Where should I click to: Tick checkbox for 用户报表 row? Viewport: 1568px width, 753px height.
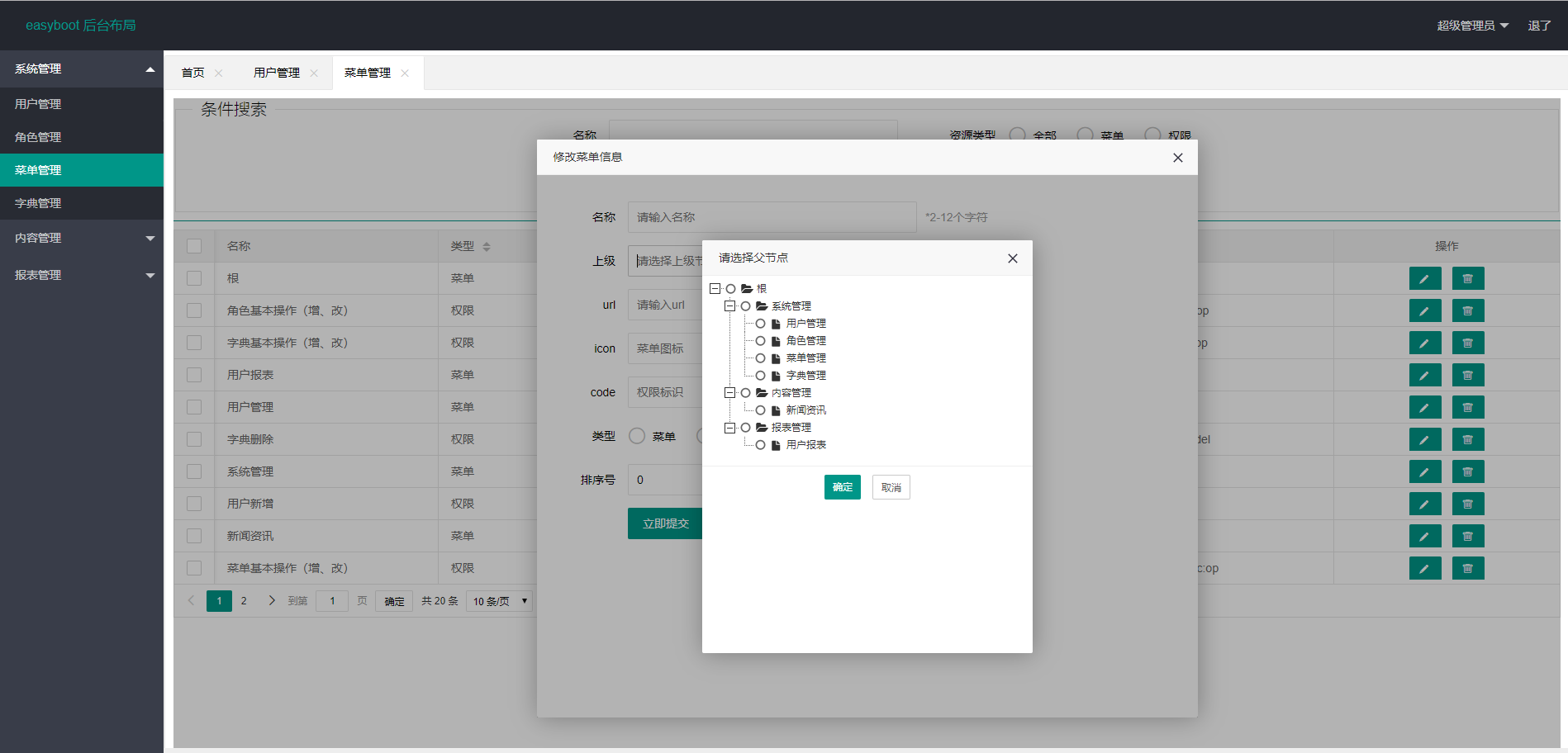point(194,375)
